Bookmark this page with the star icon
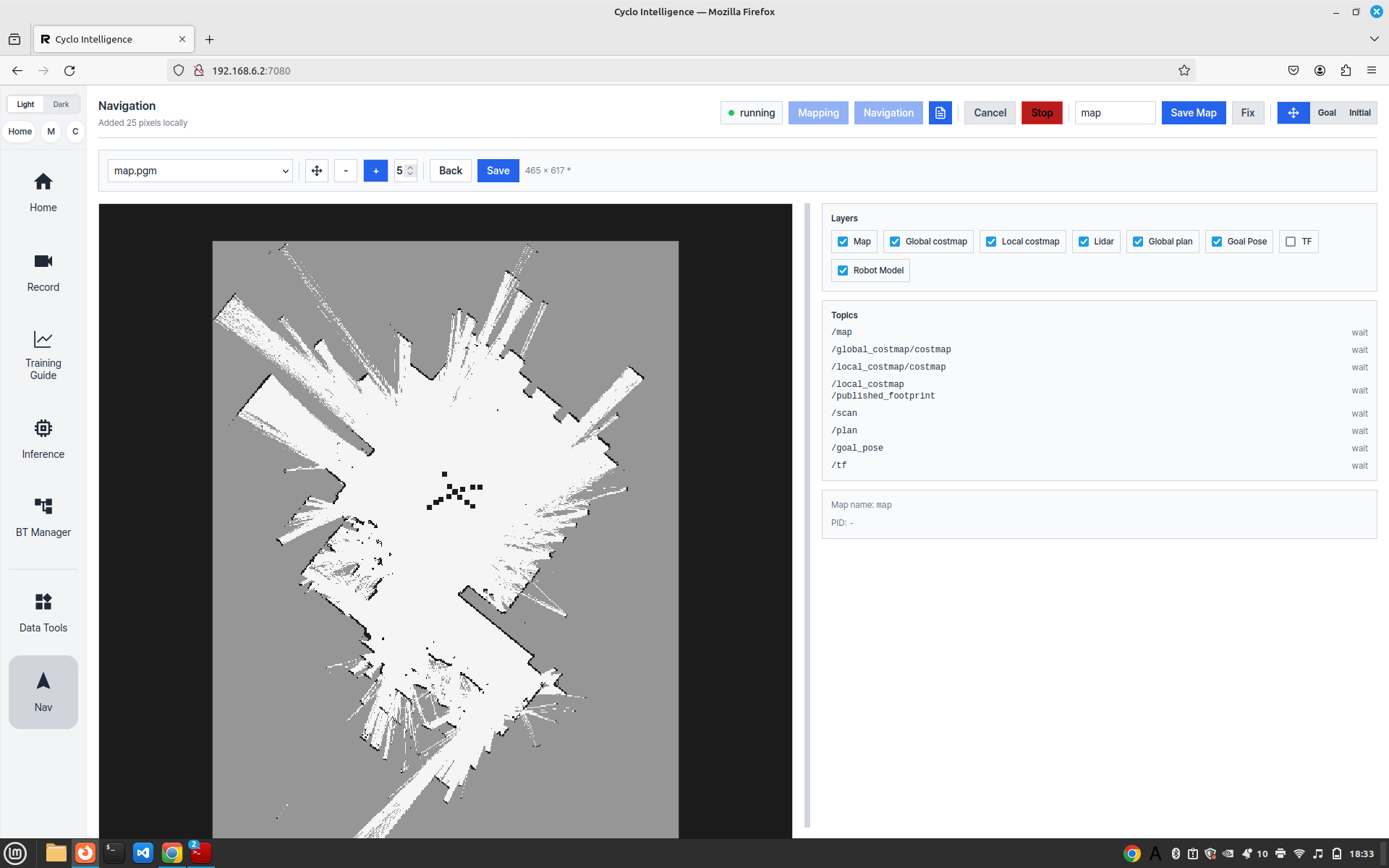The width and height of the screenshot is (1389, 868). click(1184, 70)
